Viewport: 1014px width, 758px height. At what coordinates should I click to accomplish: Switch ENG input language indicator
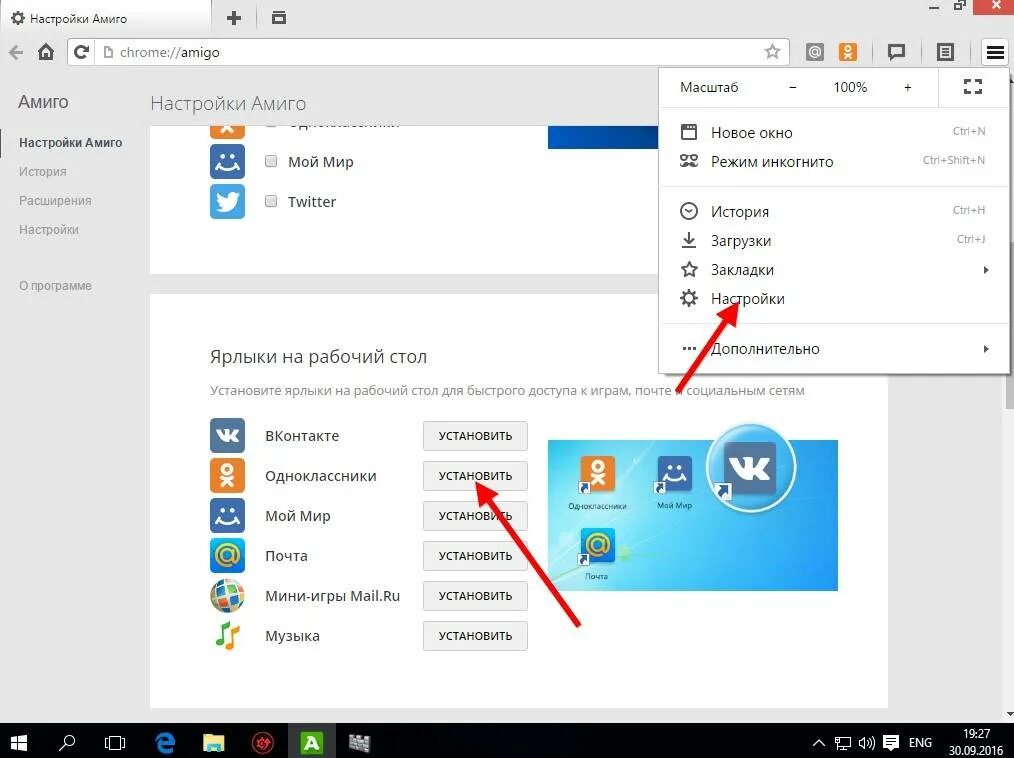click(920, 742)
